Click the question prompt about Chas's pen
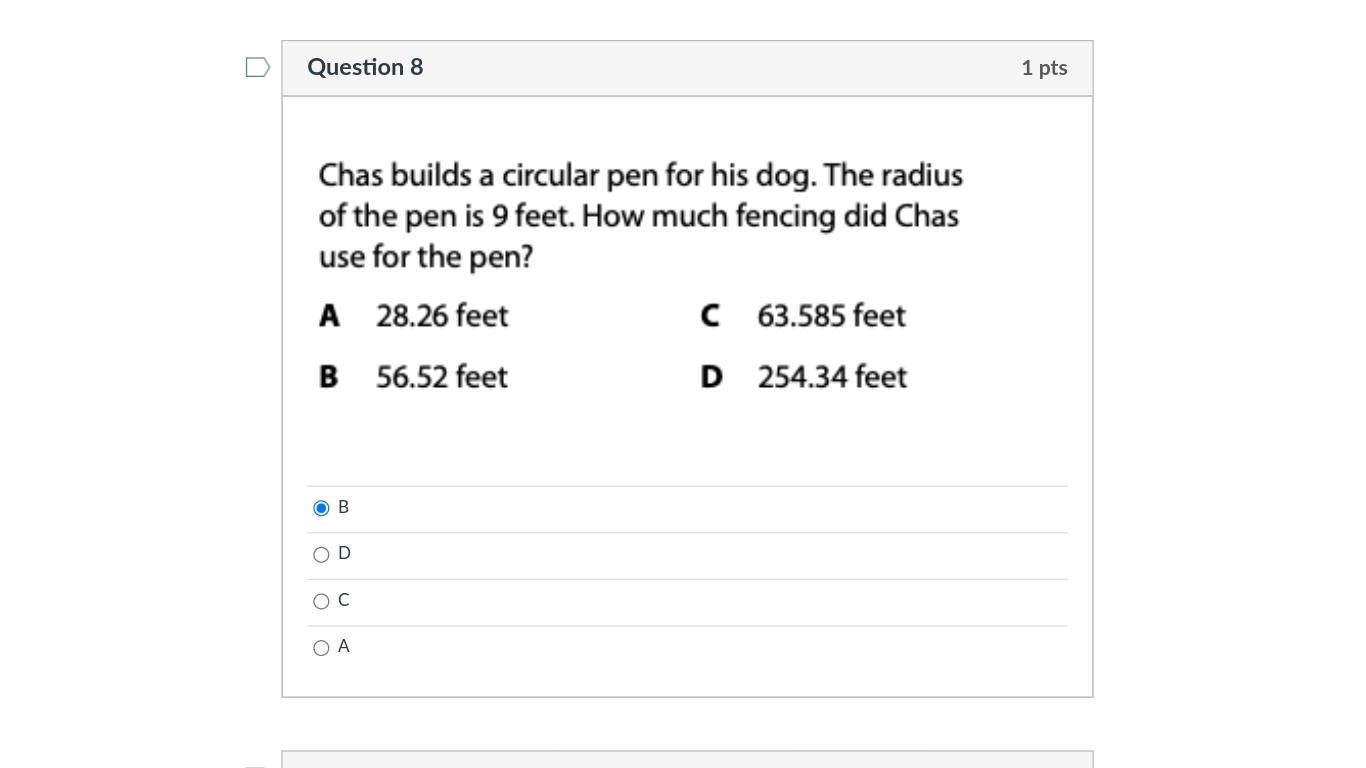 [x=640, y=216]
